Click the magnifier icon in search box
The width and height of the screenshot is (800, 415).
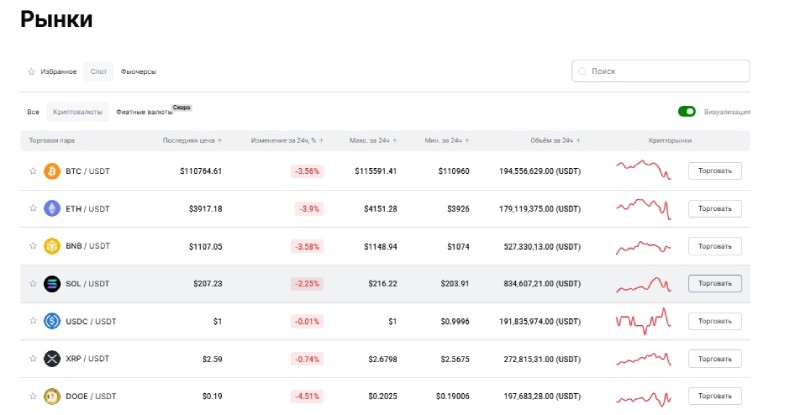[x=583, y=72]
